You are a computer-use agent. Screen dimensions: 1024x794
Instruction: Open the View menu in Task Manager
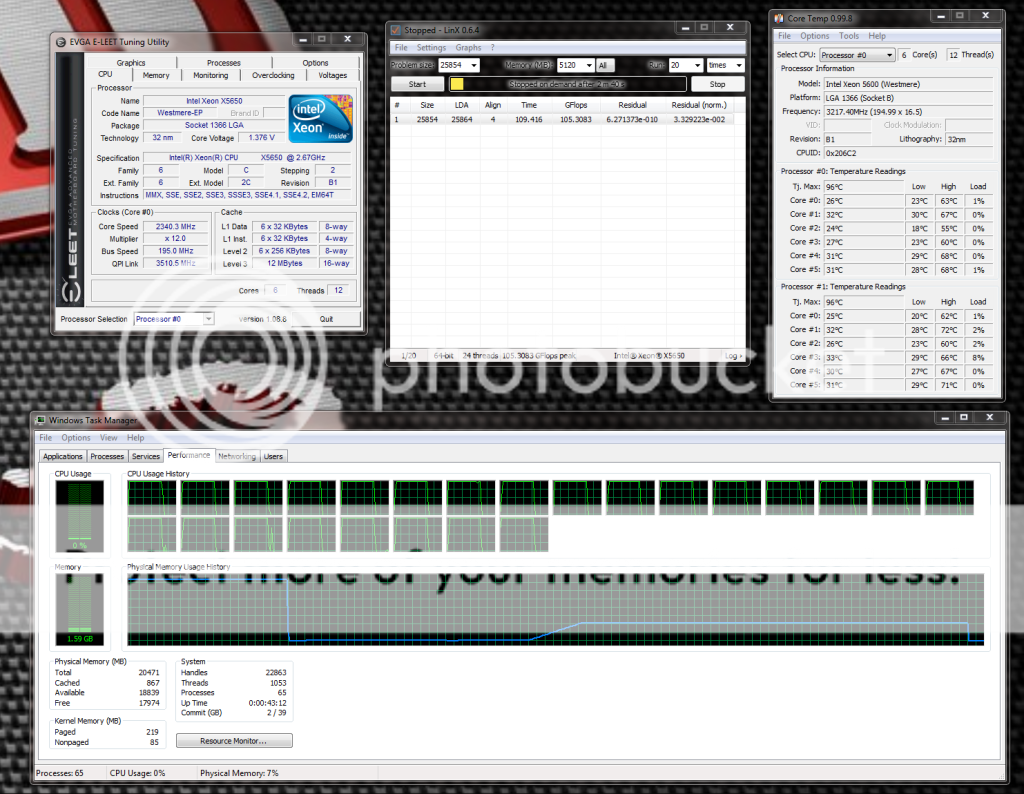pyautogui.click(x=108, y=437)
